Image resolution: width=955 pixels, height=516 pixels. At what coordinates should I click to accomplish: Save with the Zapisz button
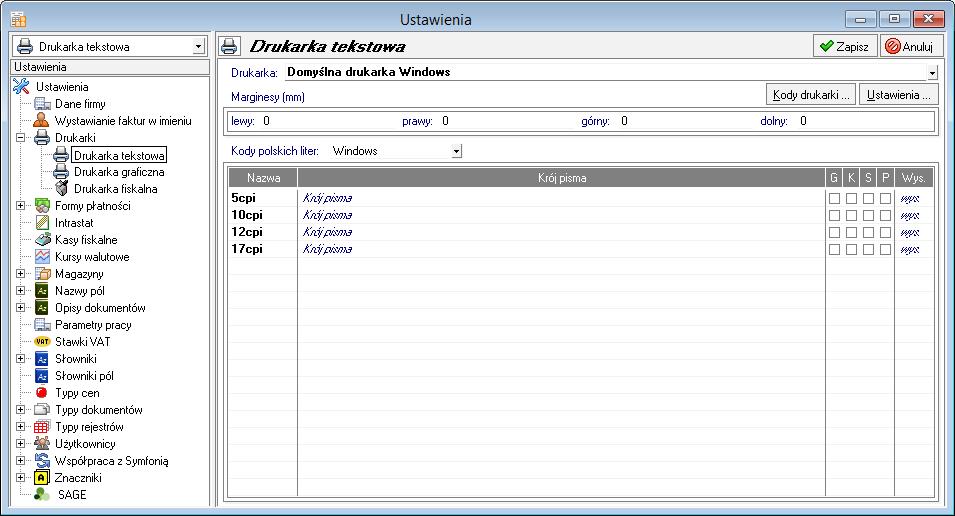(845, 46)
